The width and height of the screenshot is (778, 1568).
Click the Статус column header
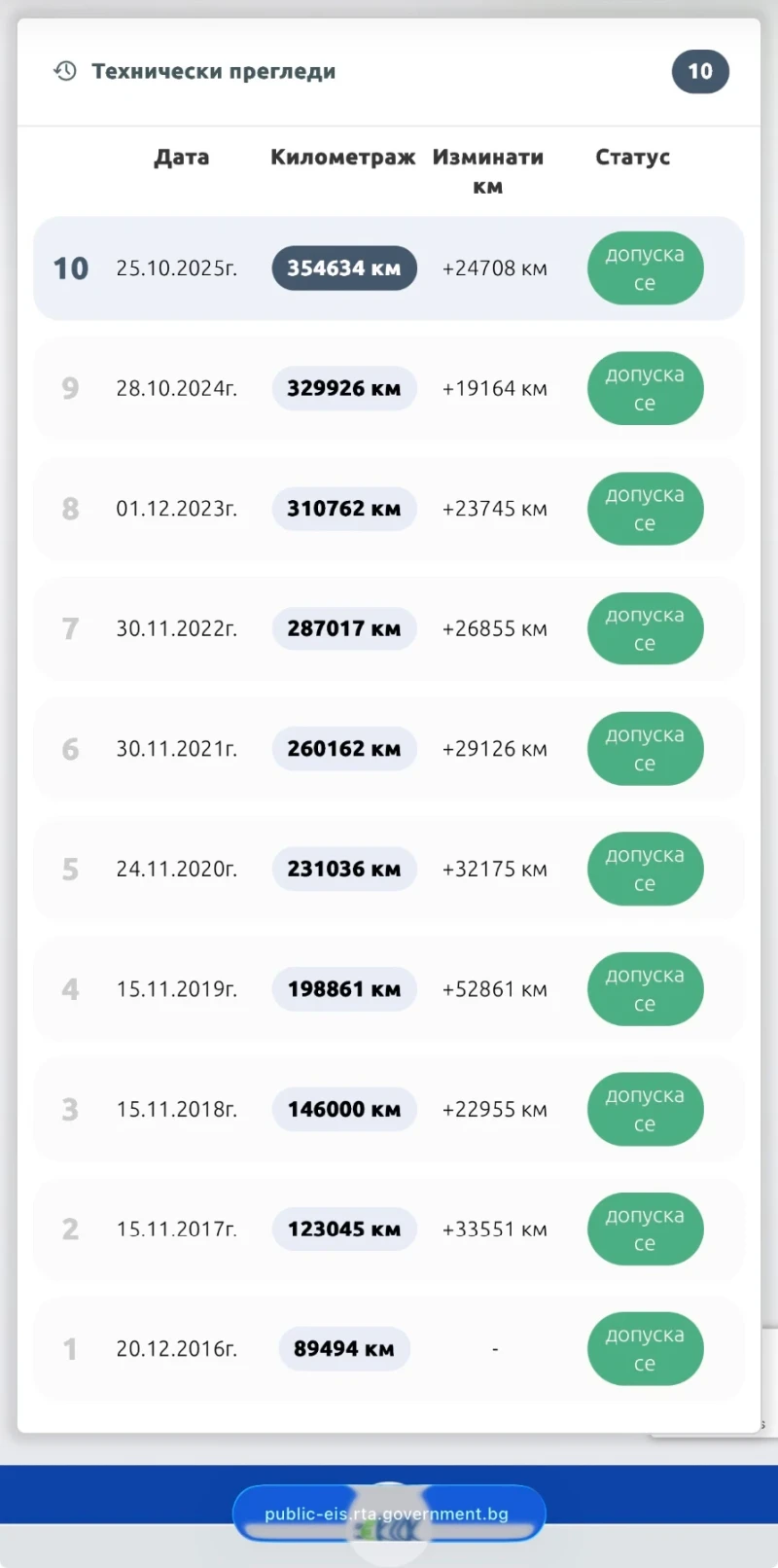coord(632,158)
